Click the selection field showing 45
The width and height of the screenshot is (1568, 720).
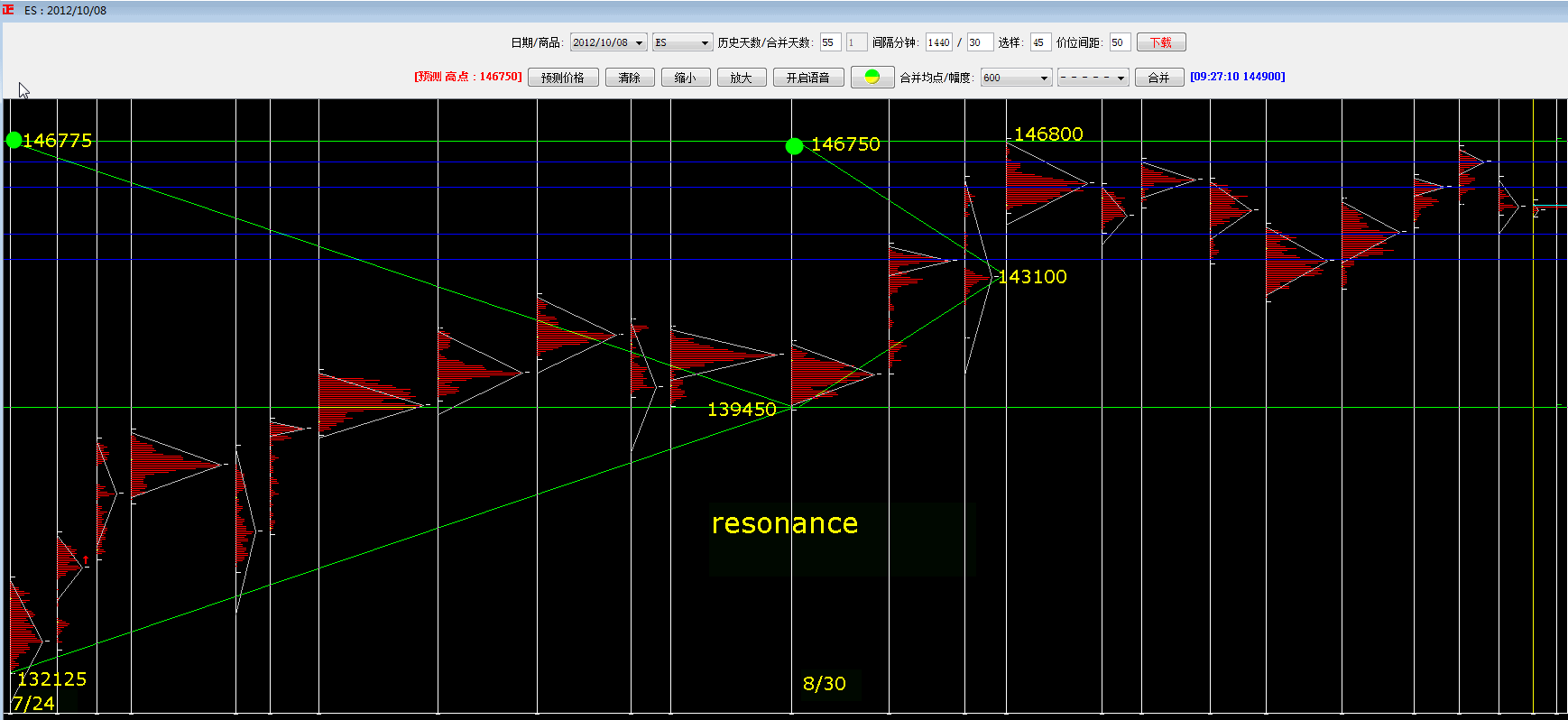pyautogui.click(x=1040, y=42)
